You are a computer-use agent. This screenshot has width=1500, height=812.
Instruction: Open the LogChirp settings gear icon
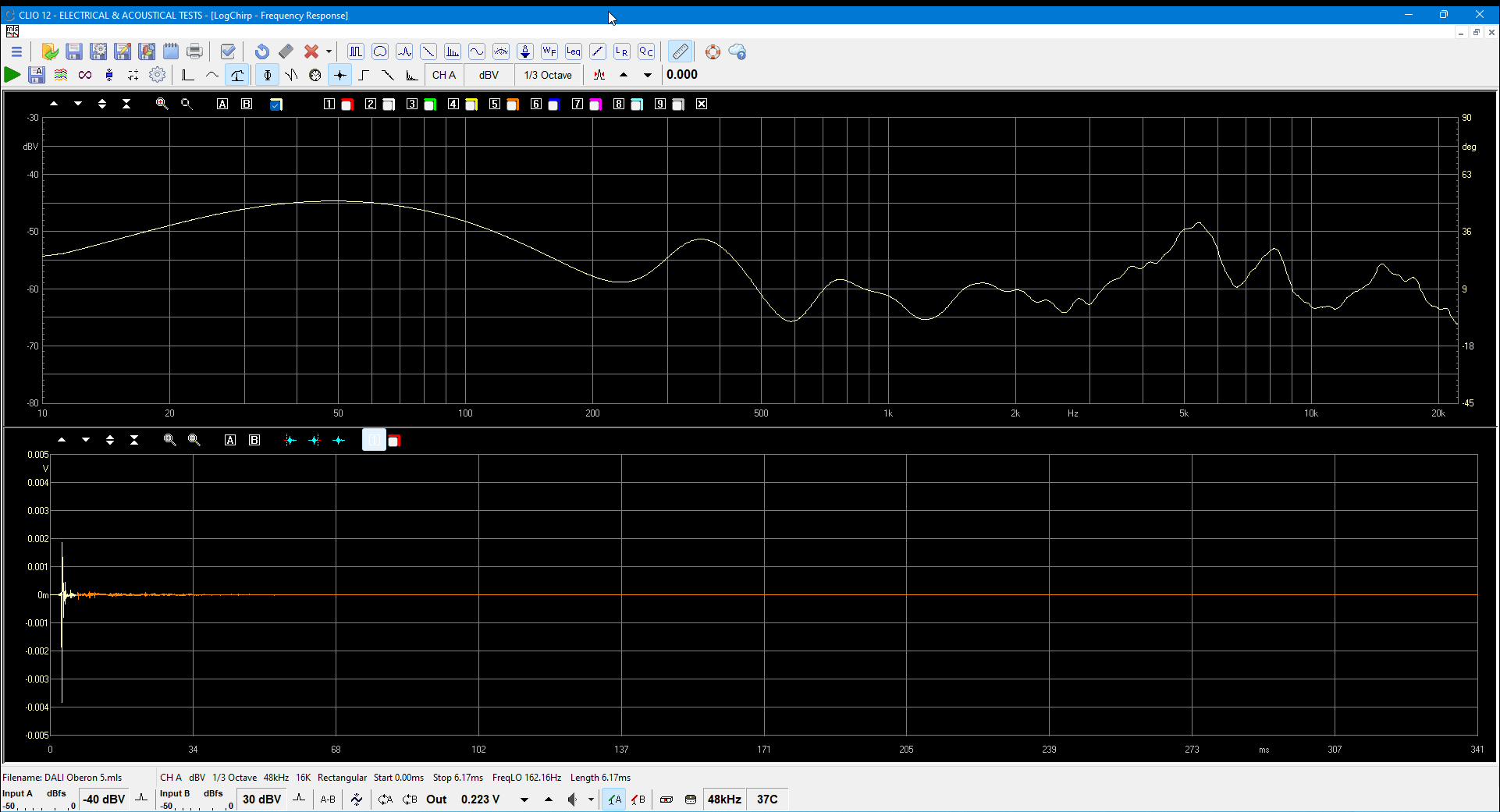click(x=158, y=75)
